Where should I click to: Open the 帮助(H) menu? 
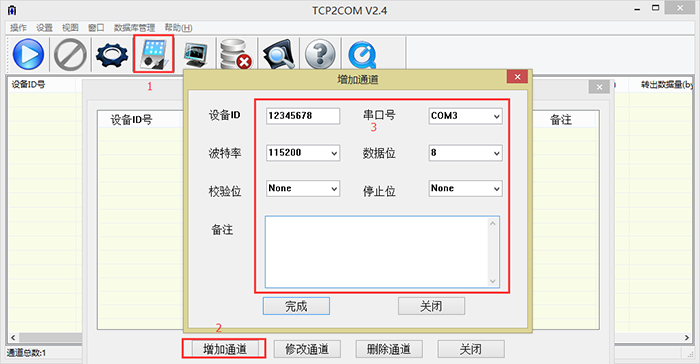pyautogui.click(x=178, y=28)
